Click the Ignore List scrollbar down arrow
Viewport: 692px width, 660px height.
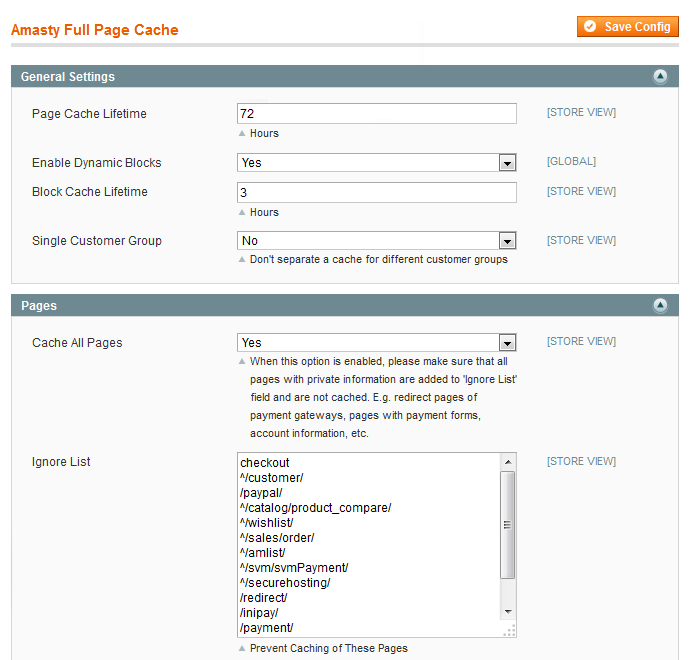pyautogui.click(x=508, y=612)
